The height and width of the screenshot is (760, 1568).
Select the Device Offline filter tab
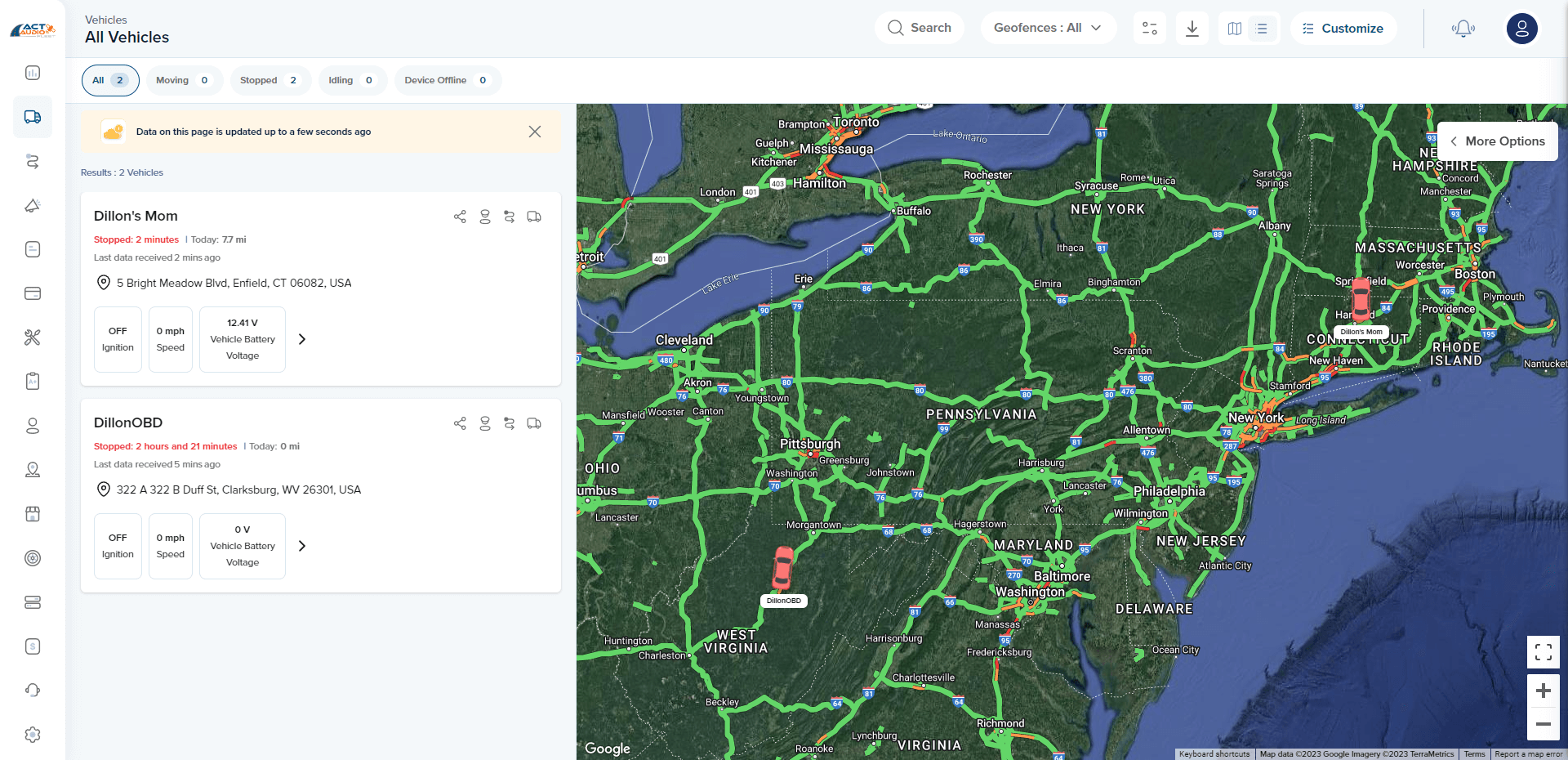click(448, 80)
